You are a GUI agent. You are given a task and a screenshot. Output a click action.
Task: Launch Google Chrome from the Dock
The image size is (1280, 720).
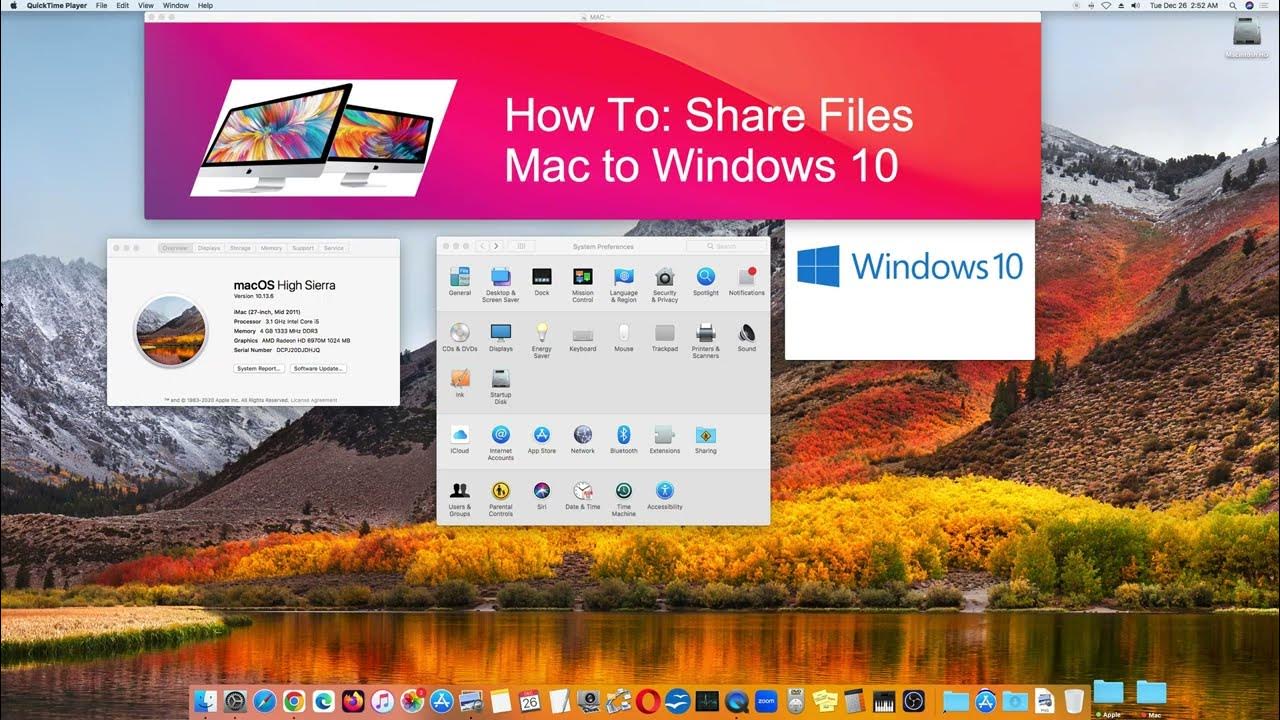pos(294,701)
